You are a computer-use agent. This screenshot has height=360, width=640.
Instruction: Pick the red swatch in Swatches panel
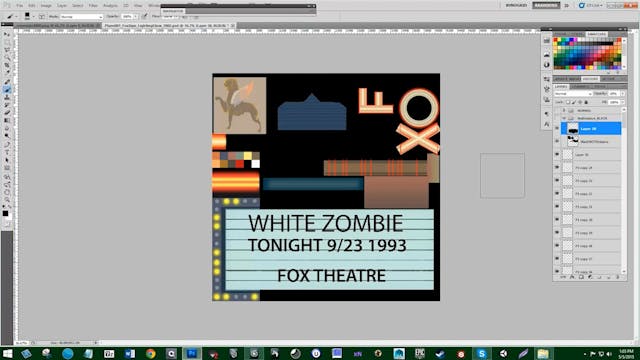556,40
